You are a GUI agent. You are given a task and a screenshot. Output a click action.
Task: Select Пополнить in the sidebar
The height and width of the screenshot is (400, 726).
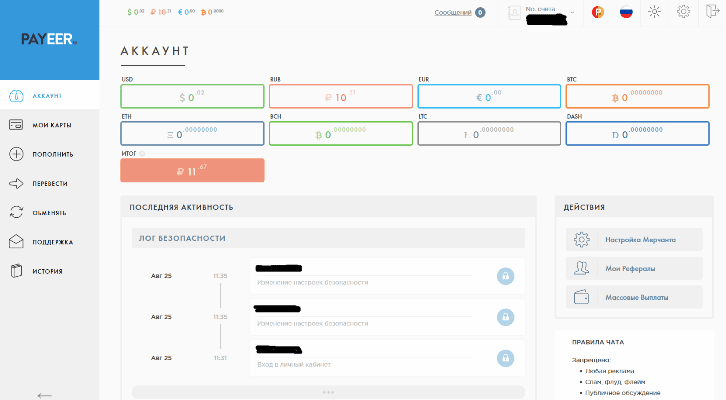[50, 154]
